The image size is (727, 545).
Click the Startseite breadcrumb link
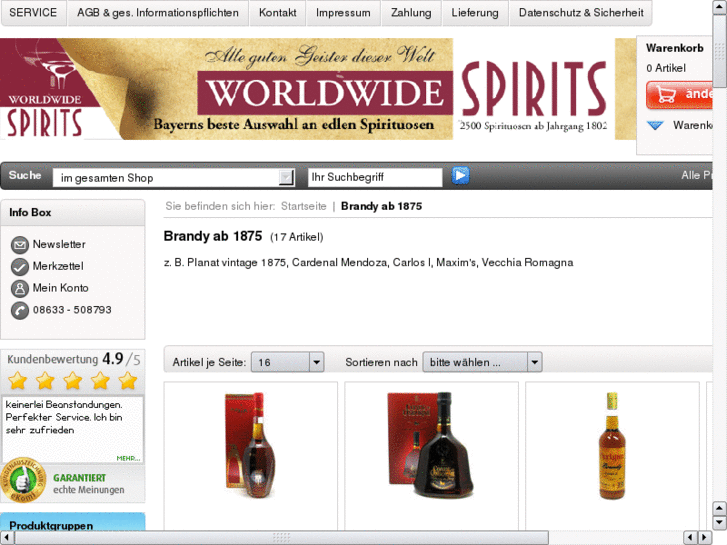(x=303, y=206)
